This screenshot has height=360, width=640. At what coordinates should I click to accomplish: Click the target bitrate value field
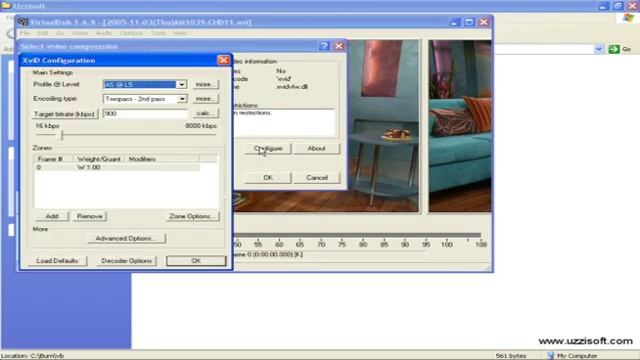pos(145,113)
